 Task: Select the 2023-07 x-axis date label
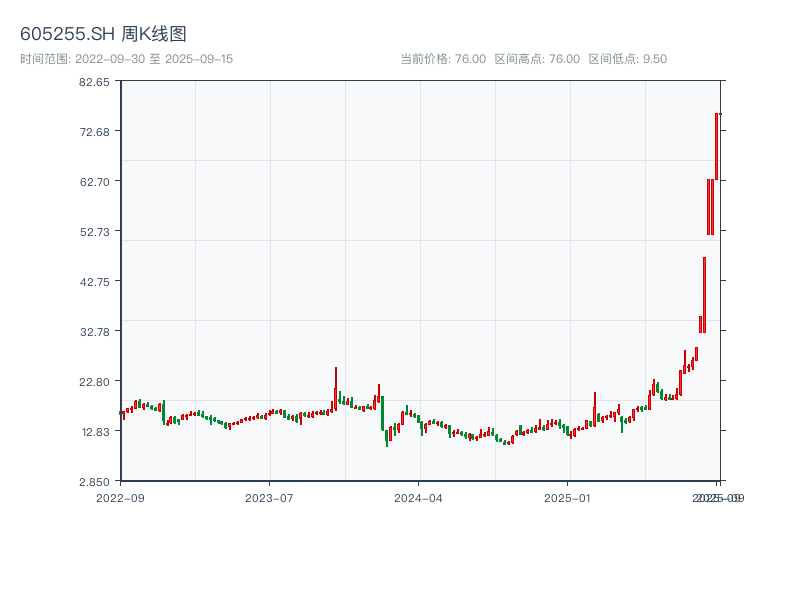tap(270, 497)
